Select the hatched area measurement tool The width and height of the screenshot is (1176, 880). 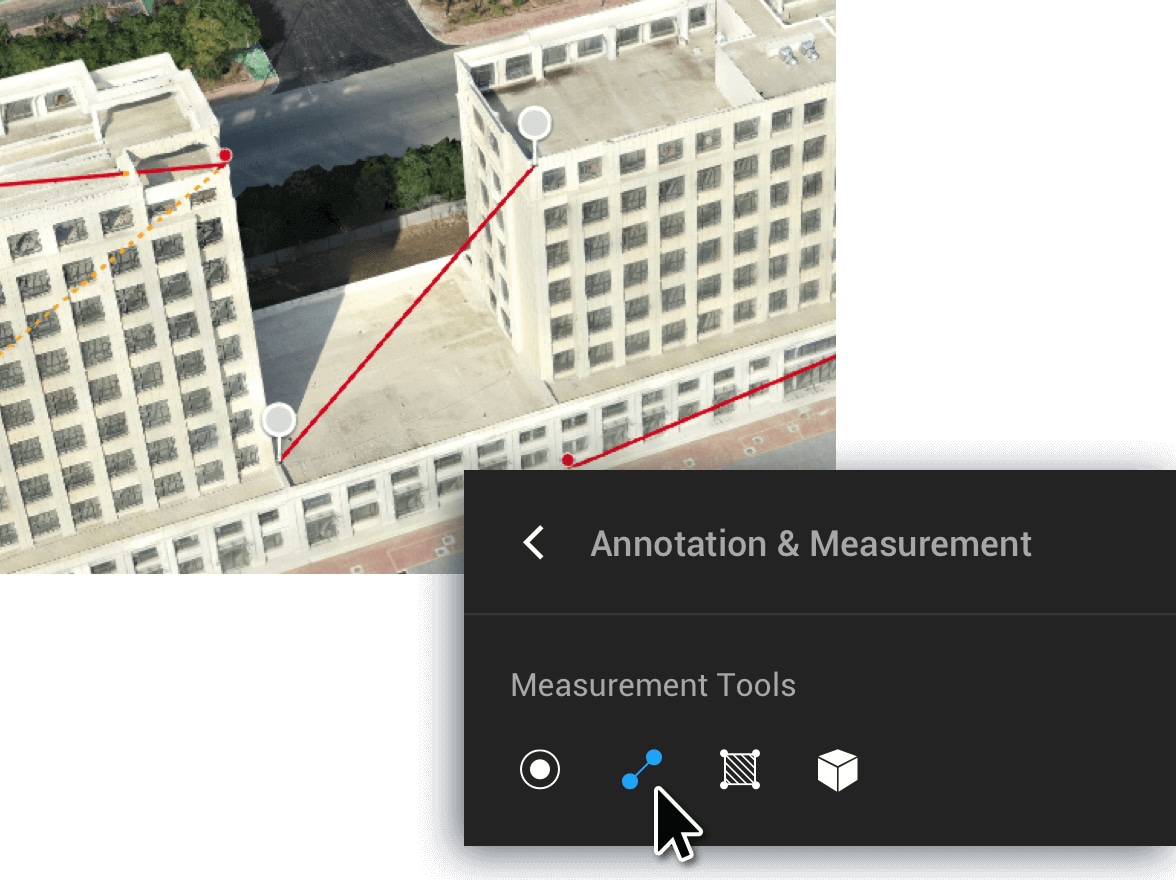740,770
